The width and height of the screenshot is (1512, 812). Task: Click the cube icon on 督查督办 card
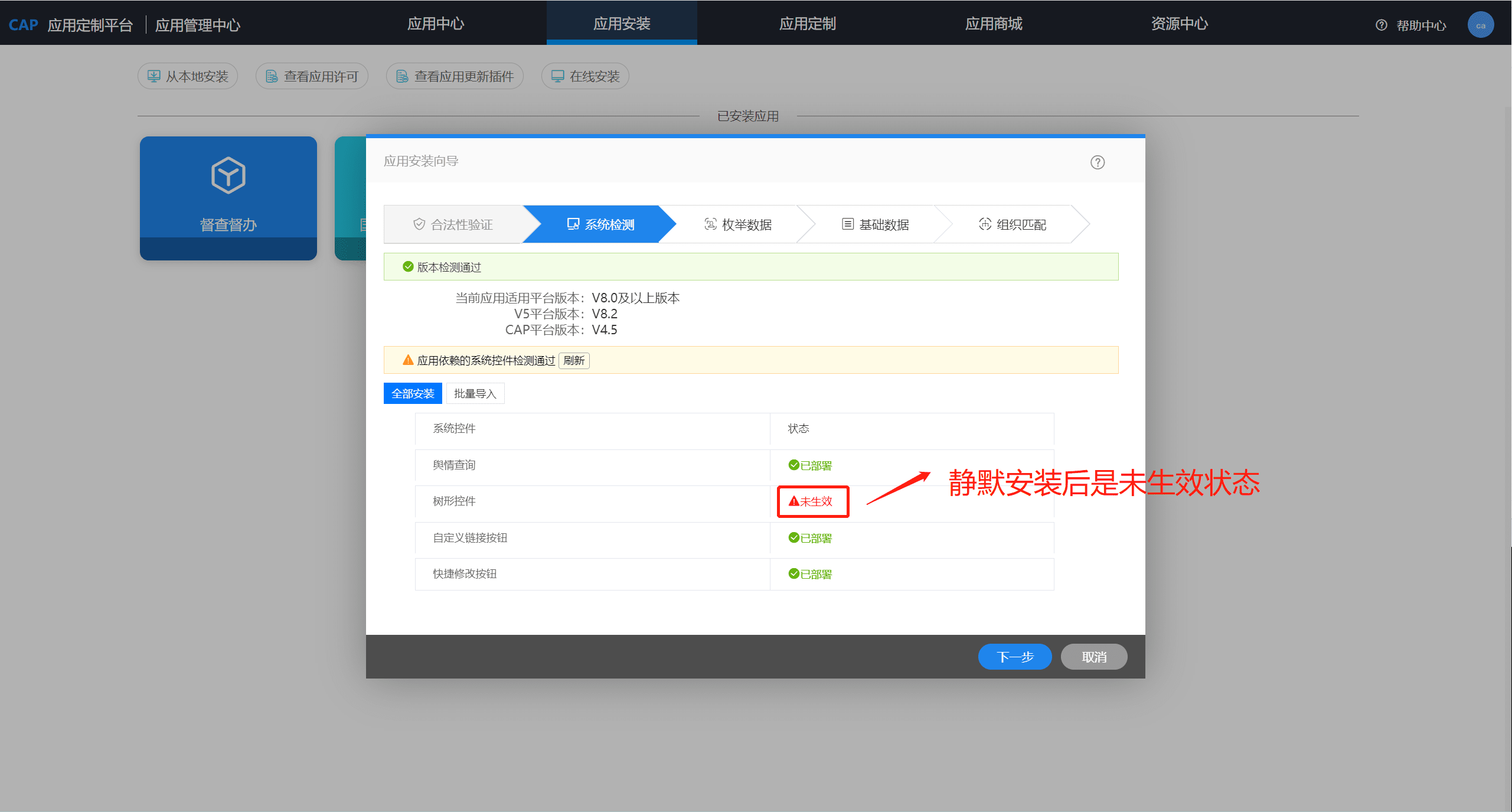coord(228,175)
